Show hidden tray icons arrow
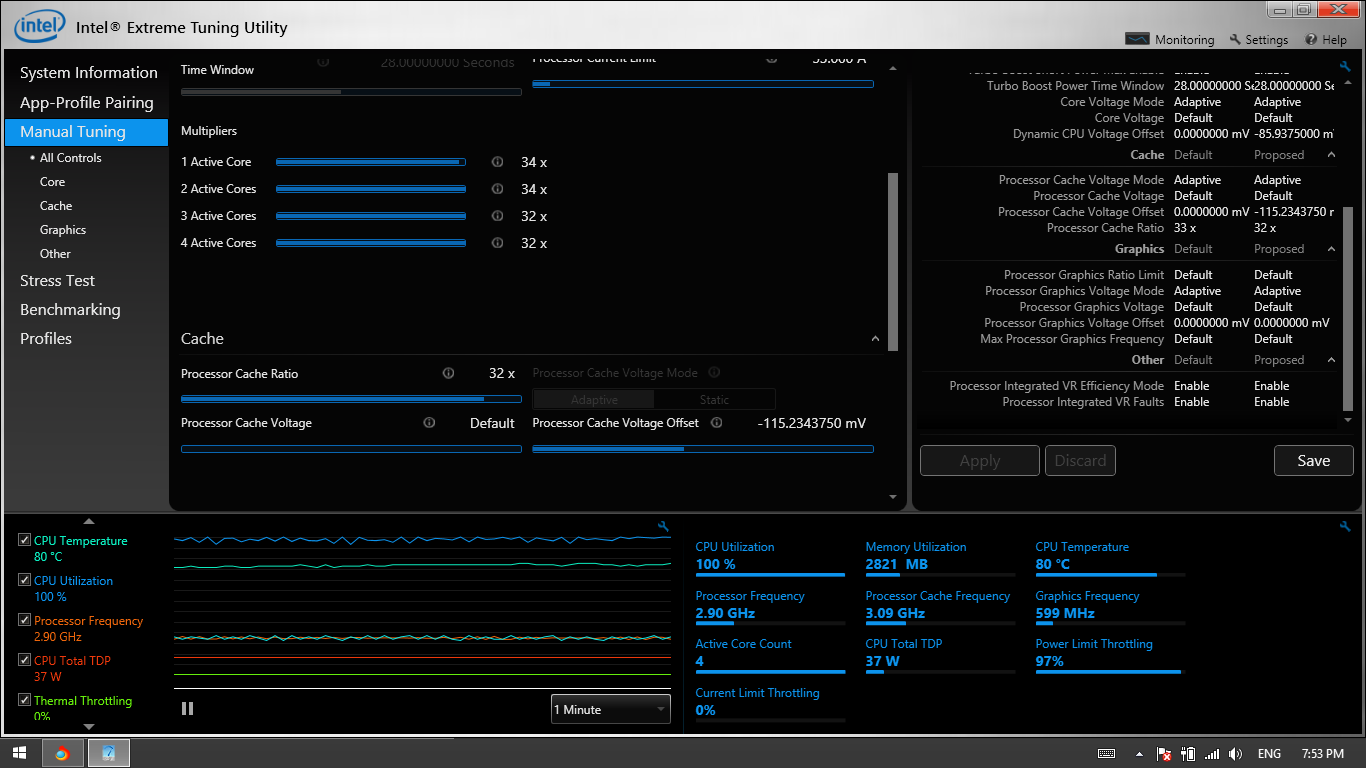Image resolution: width=1366 pixels, height=768 pixels. pyautogui.click(x=1139, y=754)
